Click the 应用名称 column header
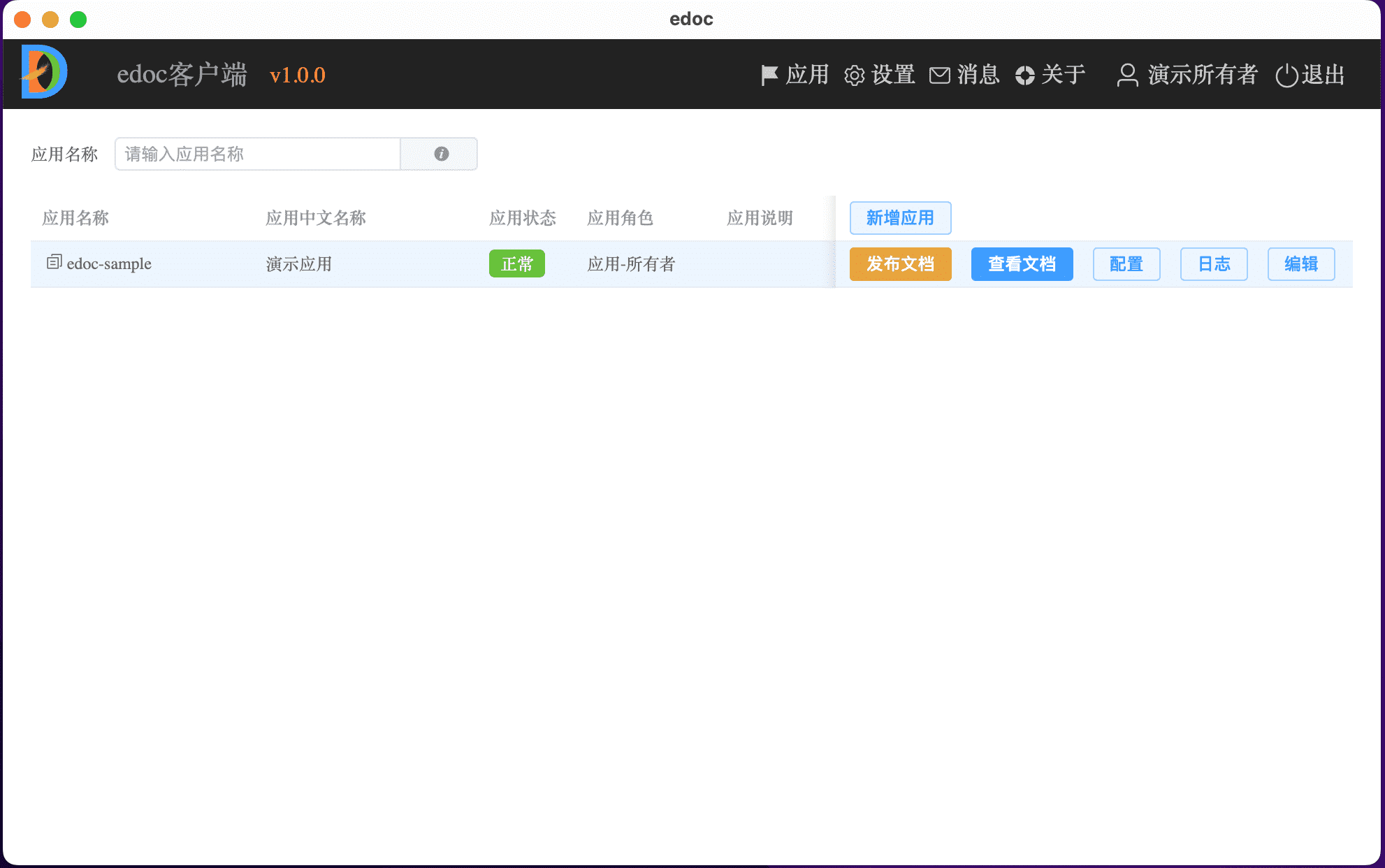The width and height of the screenshot is (1385, 868). click(x=74, y=217)
